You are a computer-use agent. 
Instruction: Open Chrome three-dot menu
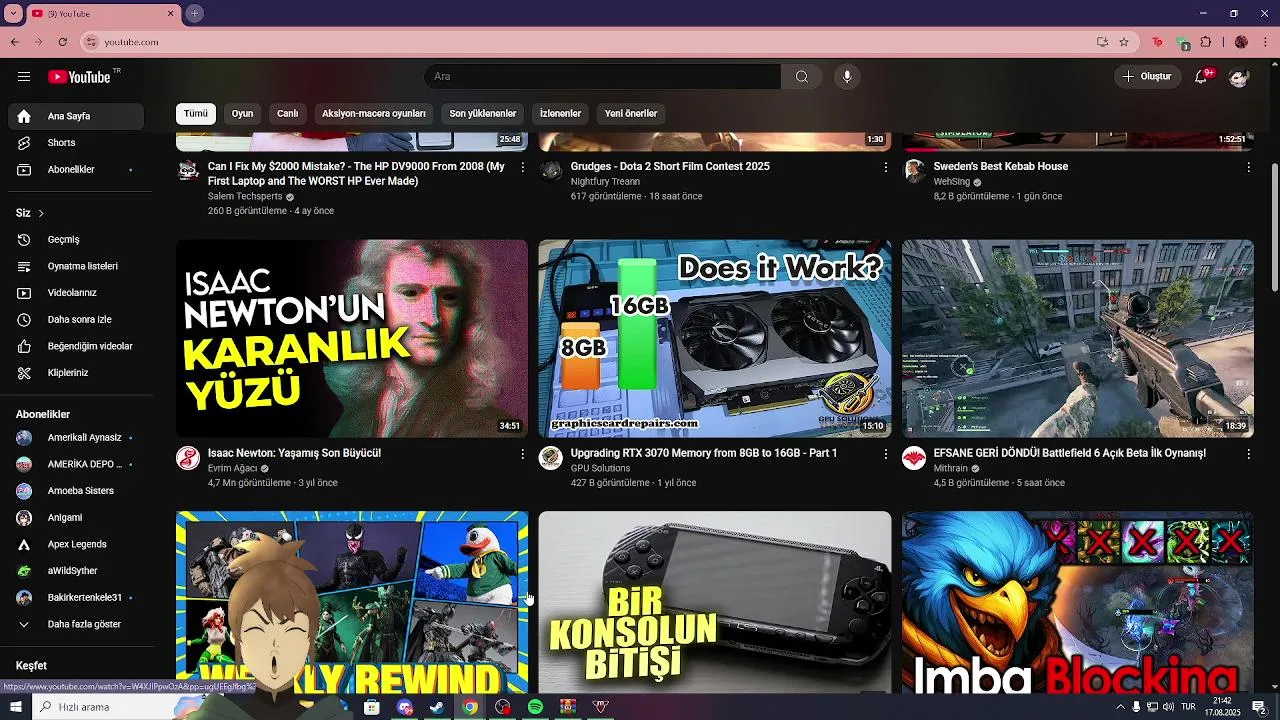(x=1266, y=42)
